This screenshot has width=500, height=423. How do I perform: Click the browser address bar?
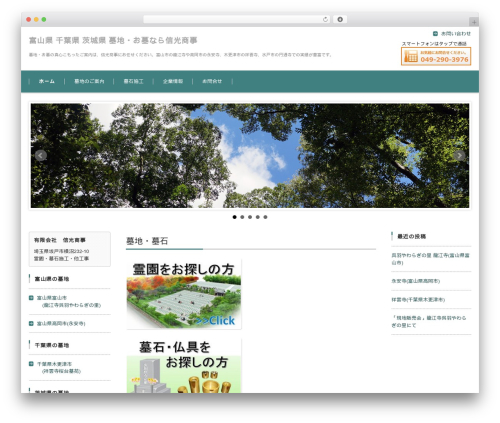coord(236,19)
